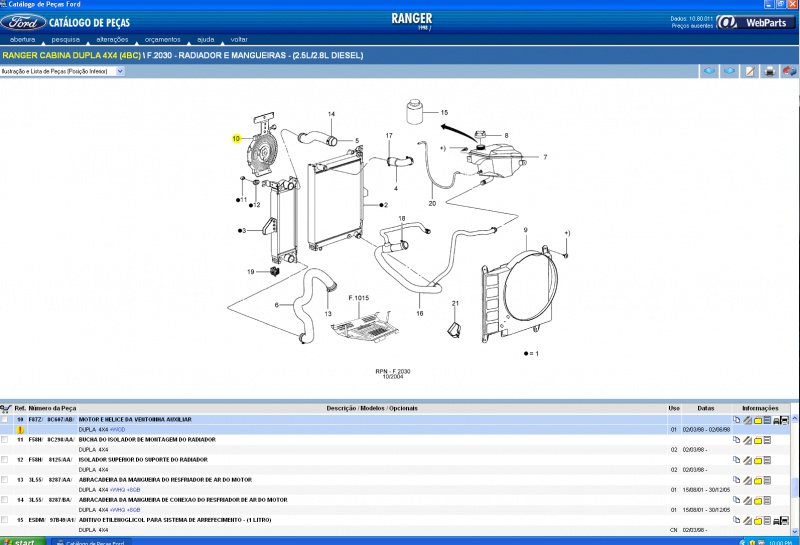Image resolution: width=800 pixels, height=545 pixels.
Task: Click the Datas column header
Action: point(706,408)
